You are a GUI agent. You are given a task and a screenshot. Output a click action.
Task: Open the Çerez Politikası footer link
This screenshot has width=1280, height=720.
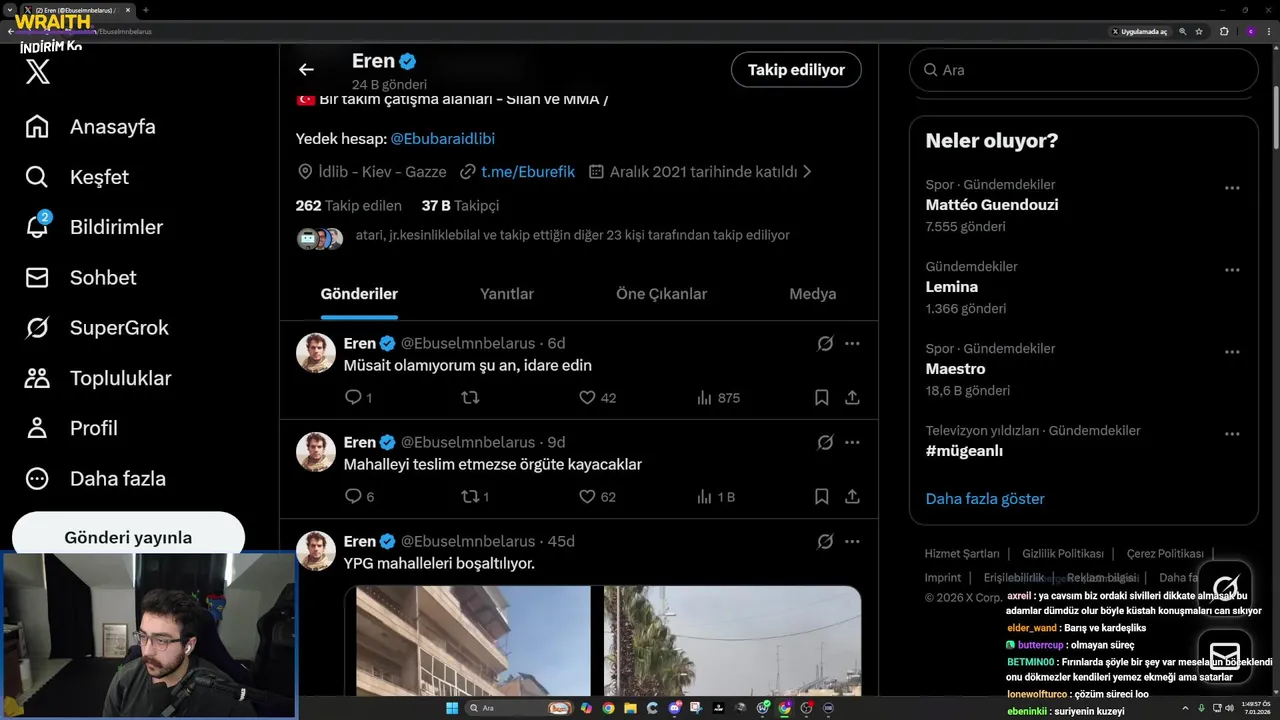1165,554
